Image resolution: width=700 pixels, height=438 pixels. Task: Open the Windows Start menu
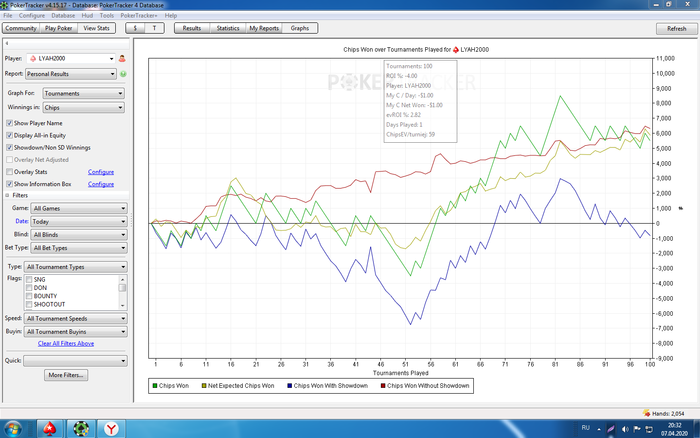(x=14, y=428)
